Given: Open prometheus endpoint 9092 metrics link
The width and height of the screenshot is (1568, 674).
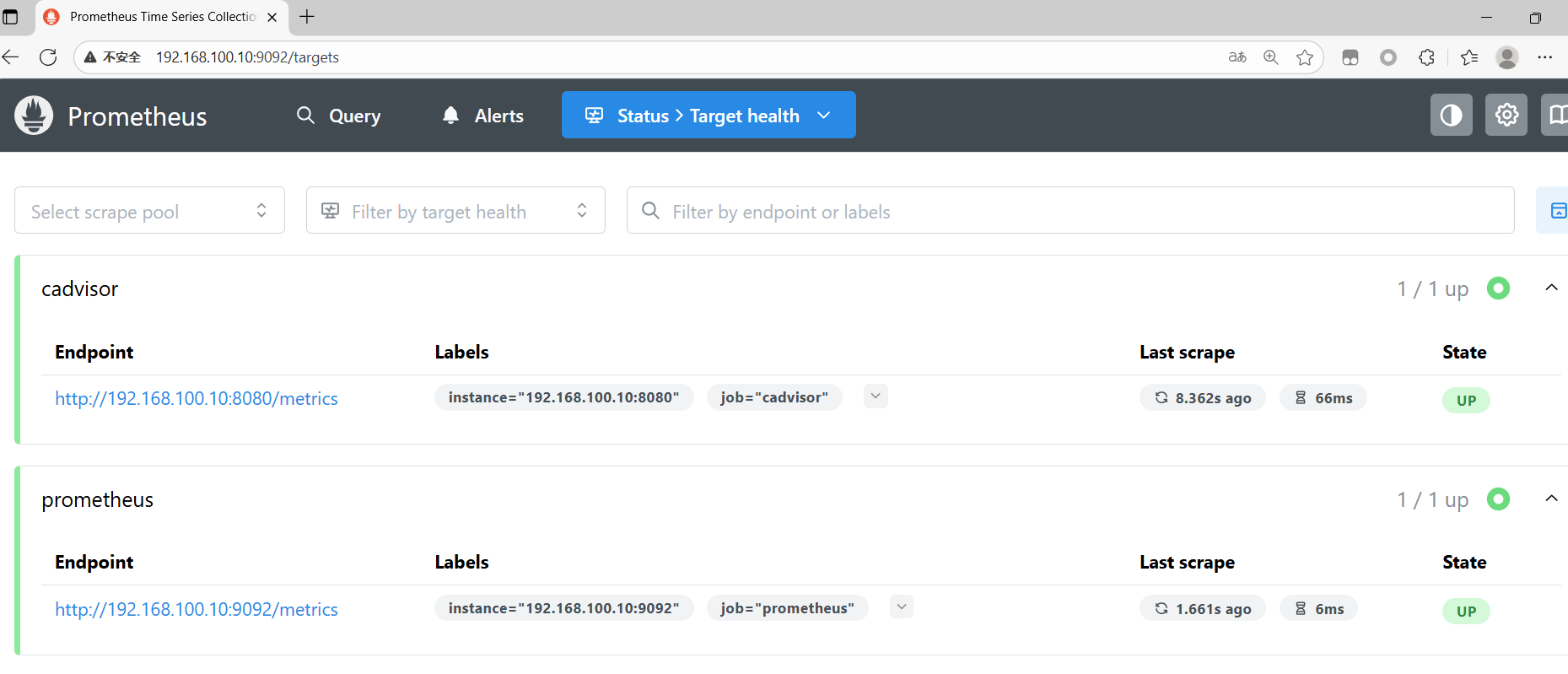Looking at the screenshot, I should 197,609.
